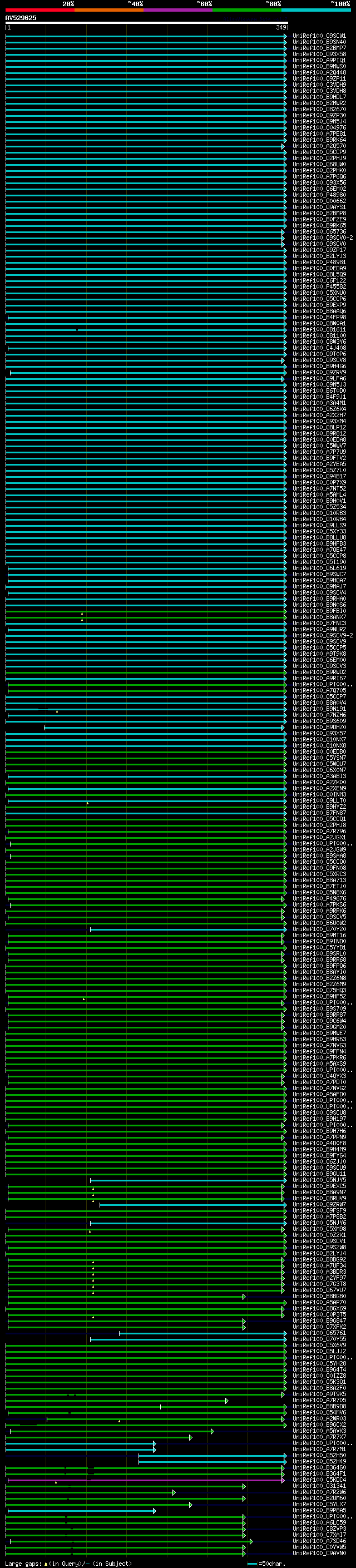
Task: Click the Large gaps legend text
Action: [x=68, y=1564]
